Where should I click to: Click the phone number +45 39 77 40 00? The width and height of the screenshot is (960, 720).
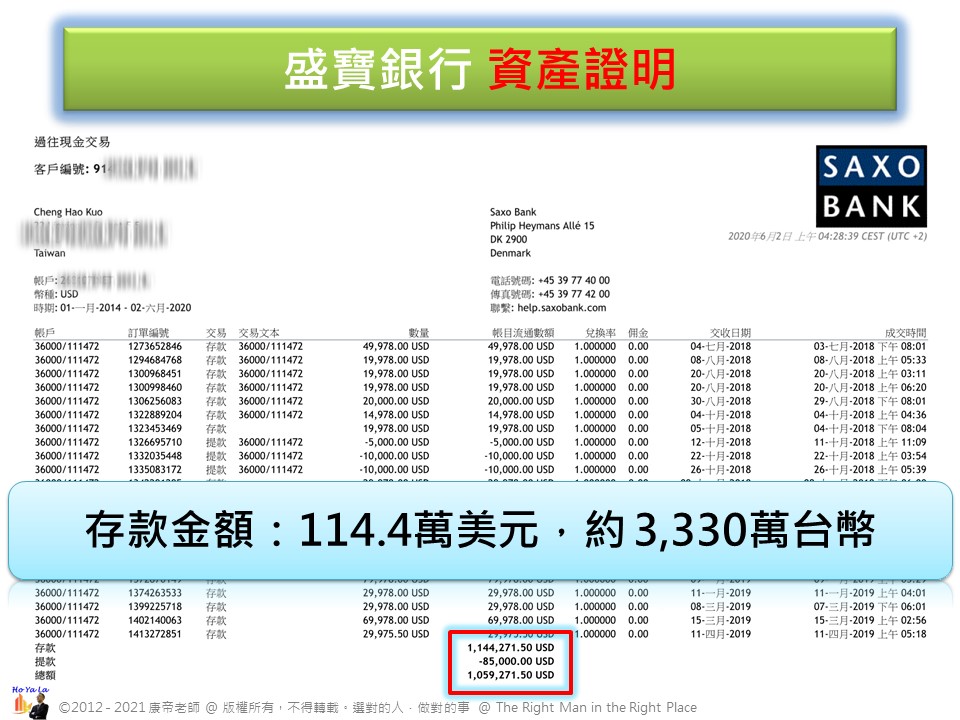[x=573, y=281]
